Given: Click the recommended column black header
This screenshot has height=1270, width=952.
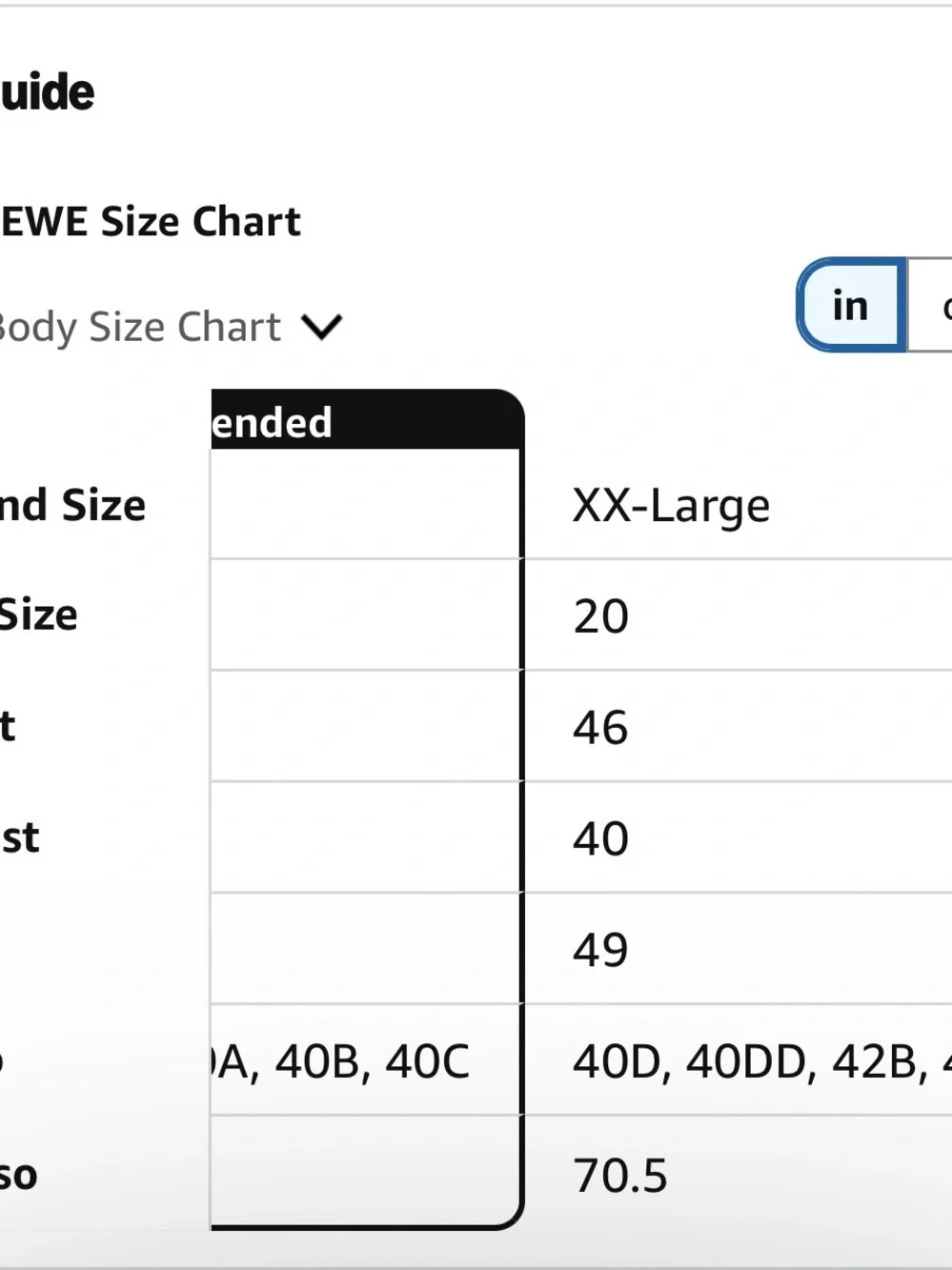Looking at the screenshot, I should [367, 420].
